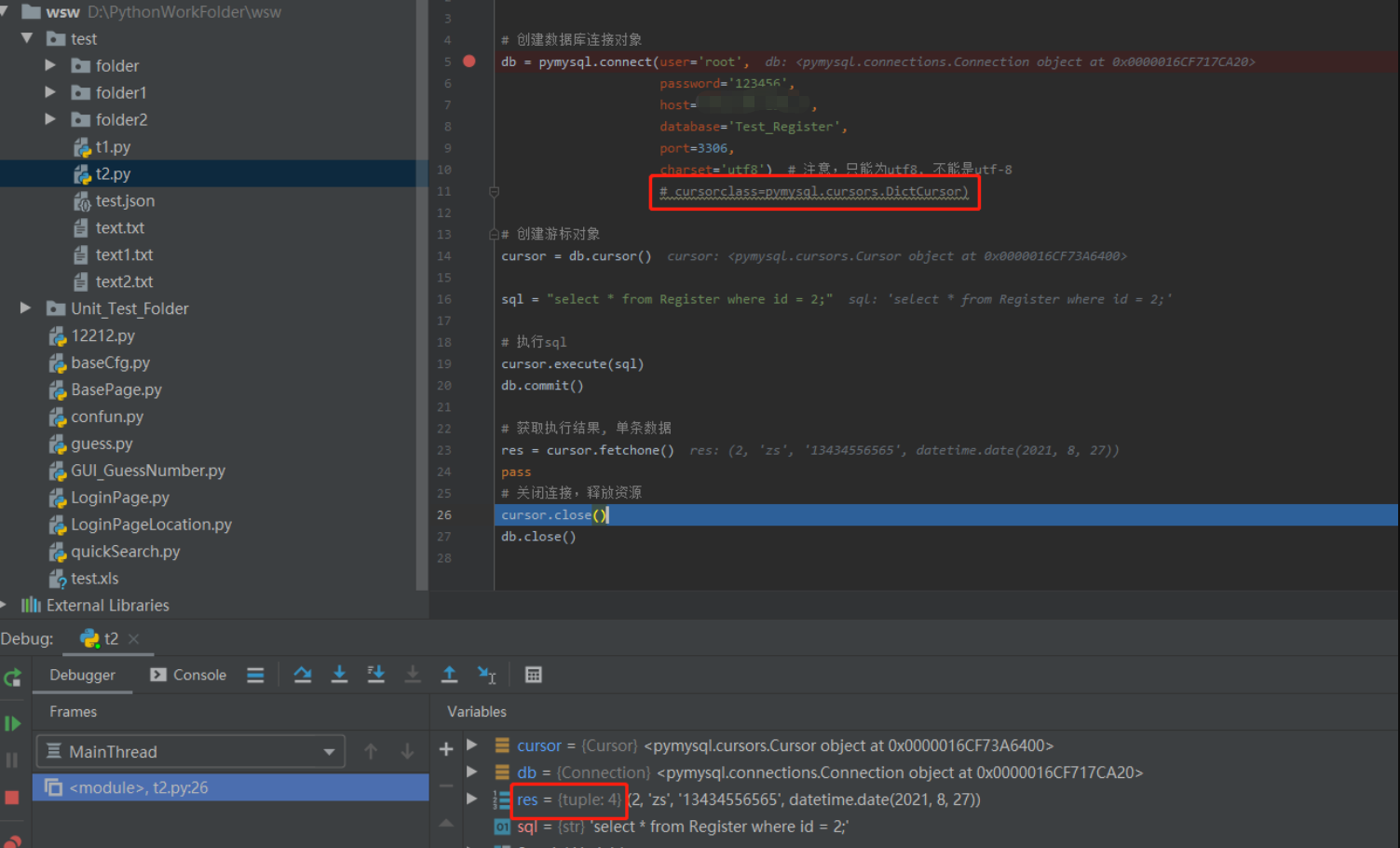The width and height of the screenshot is (1400, 848).
Task: Click line number 20 in gutter
Action: tap(444, 386)
